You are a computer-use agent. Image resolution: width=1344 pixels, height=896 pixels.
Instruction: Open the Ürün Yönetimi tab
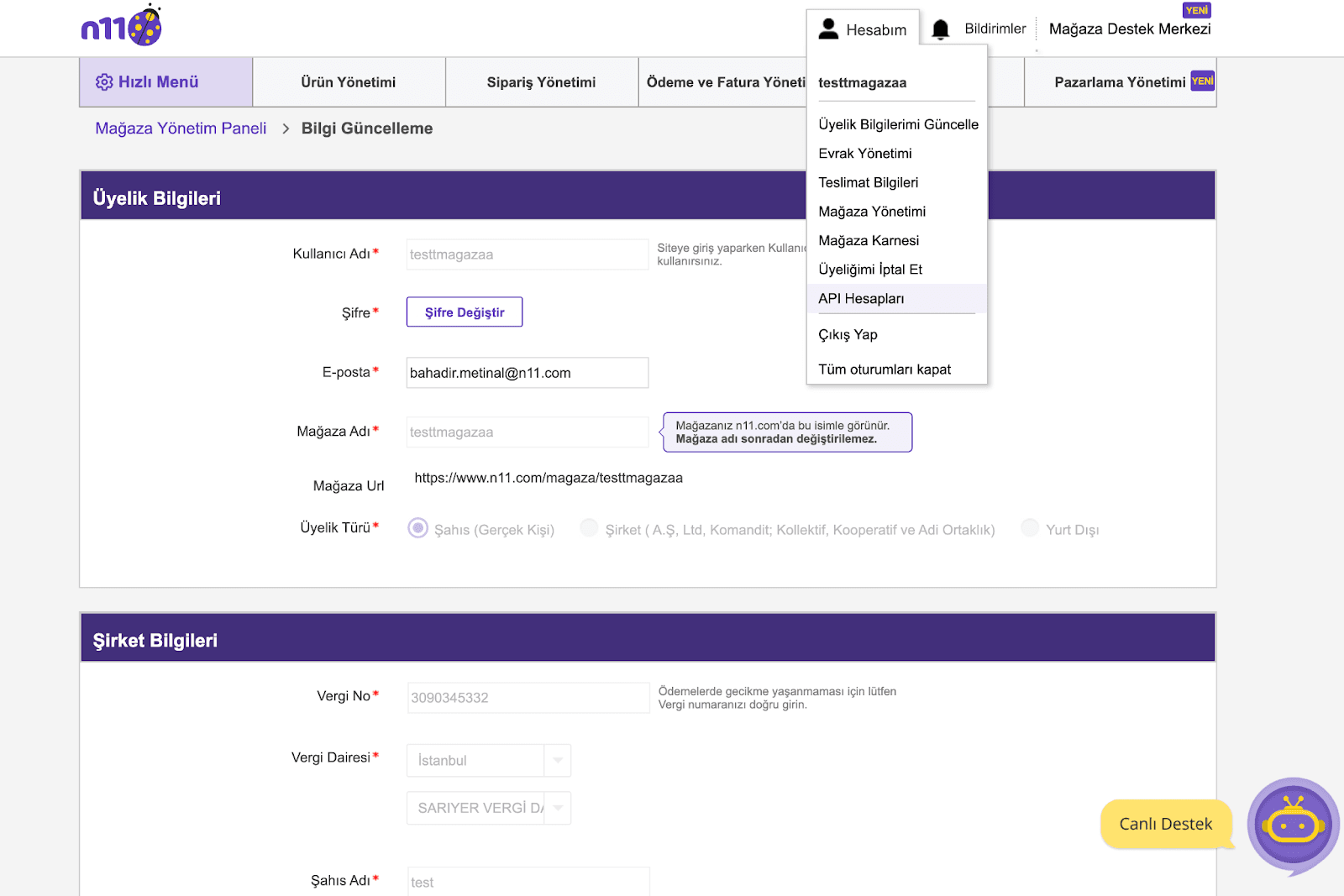pyautogui.click(x=349, y=82)
